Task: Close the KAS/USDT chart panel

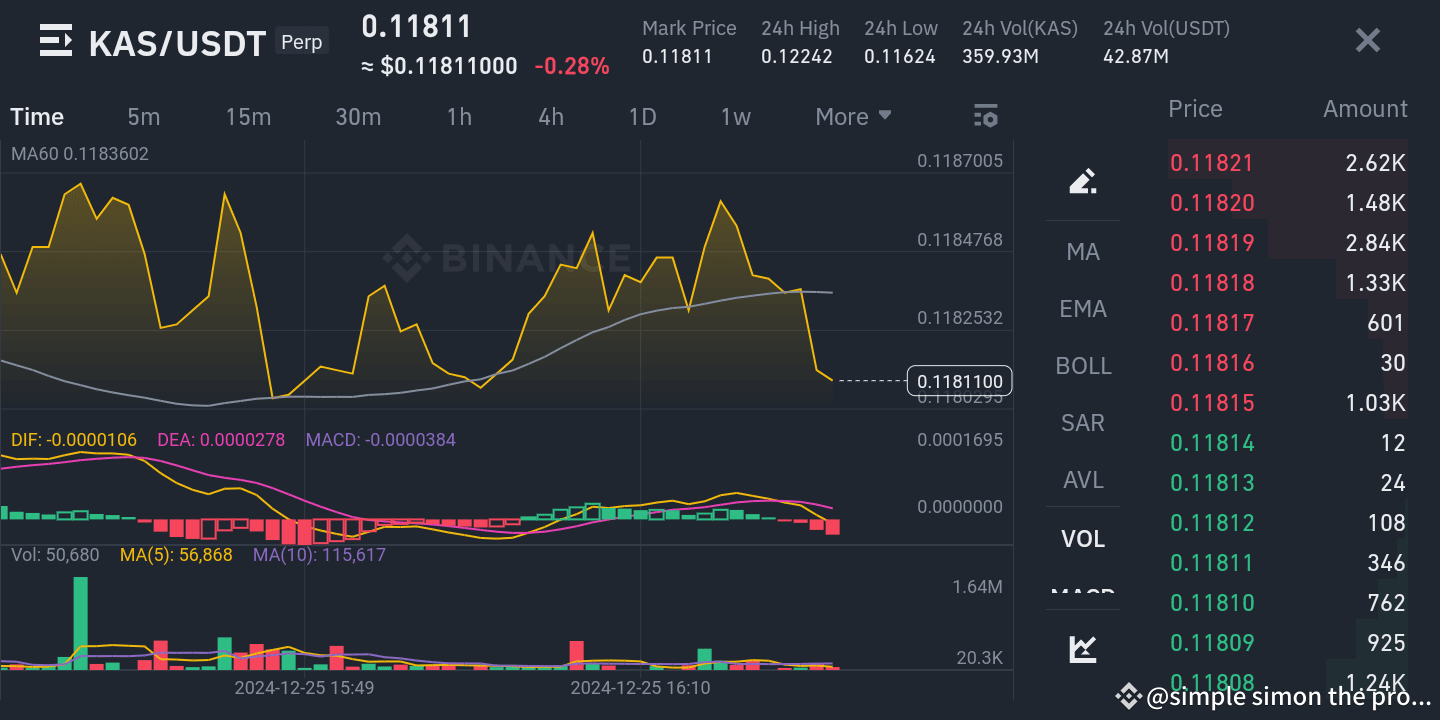Action: pos(1367,40)
